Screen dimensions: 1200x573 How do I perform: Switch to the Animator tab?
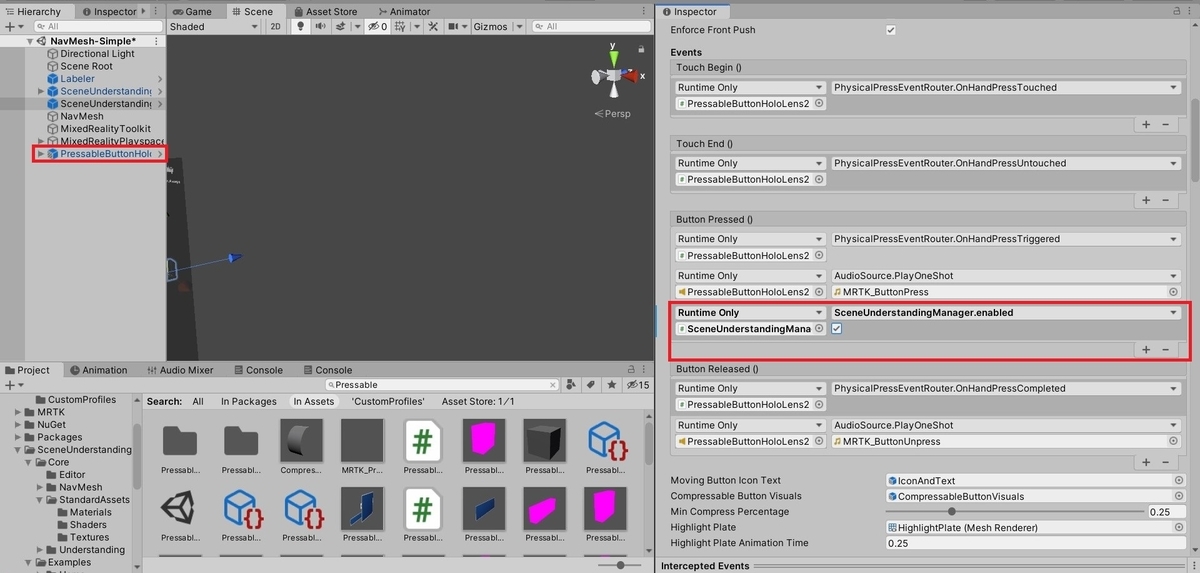404,11
